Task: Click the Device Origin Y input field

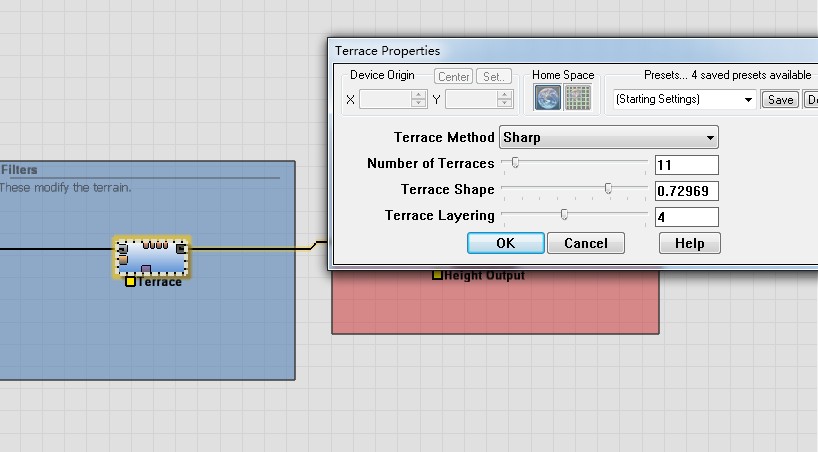Action: (x=472, y=99)
